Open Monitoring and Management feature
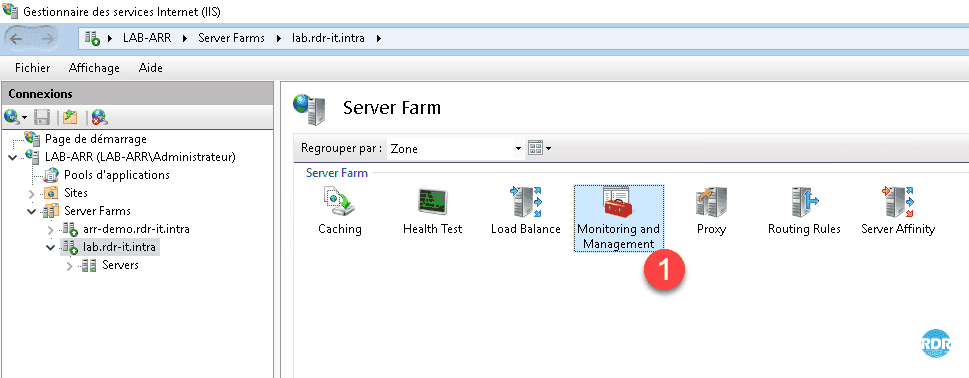This screenshot has height=378, width=969. (619, 218)
